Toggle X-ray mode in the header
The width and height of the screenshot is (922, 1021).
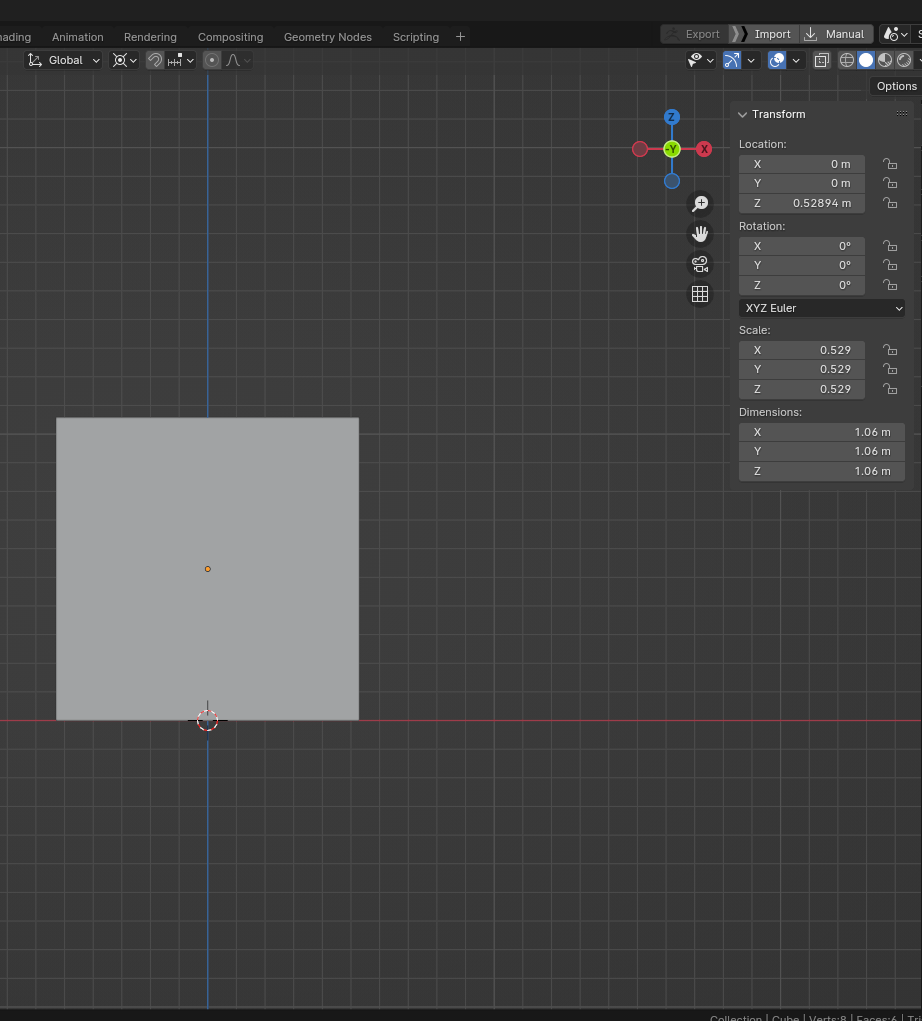821,60
